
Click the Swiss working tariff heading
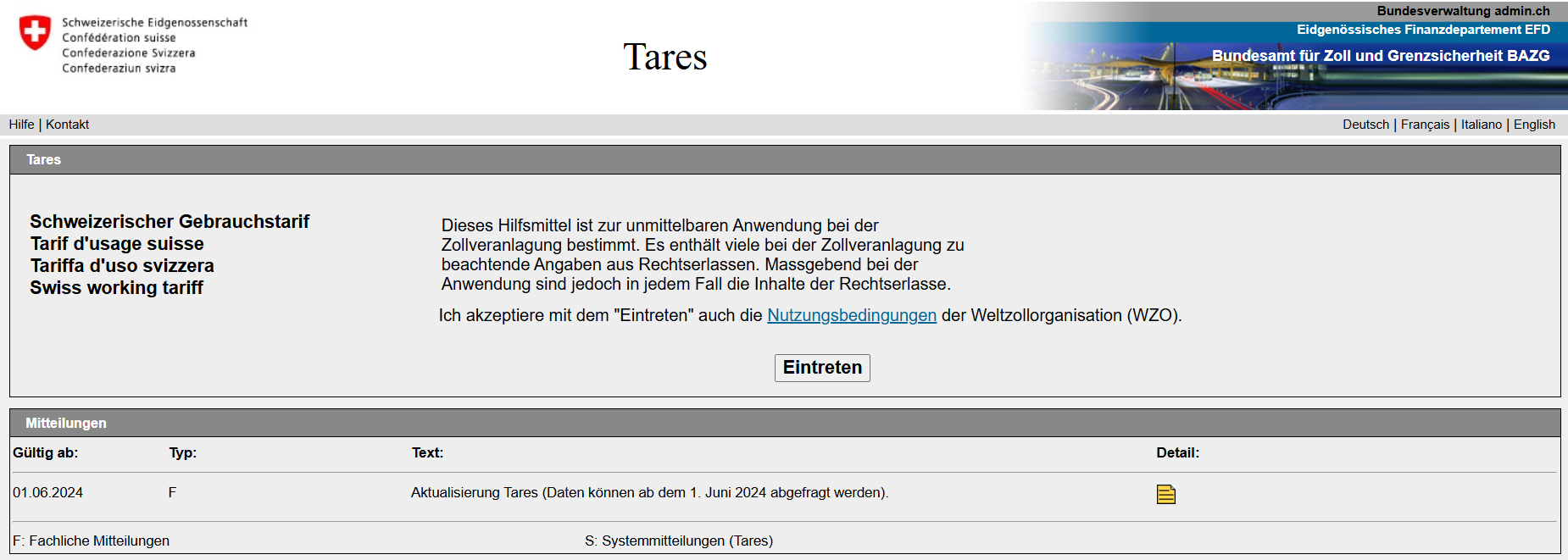pyautogui.click(x=116, y=288)
